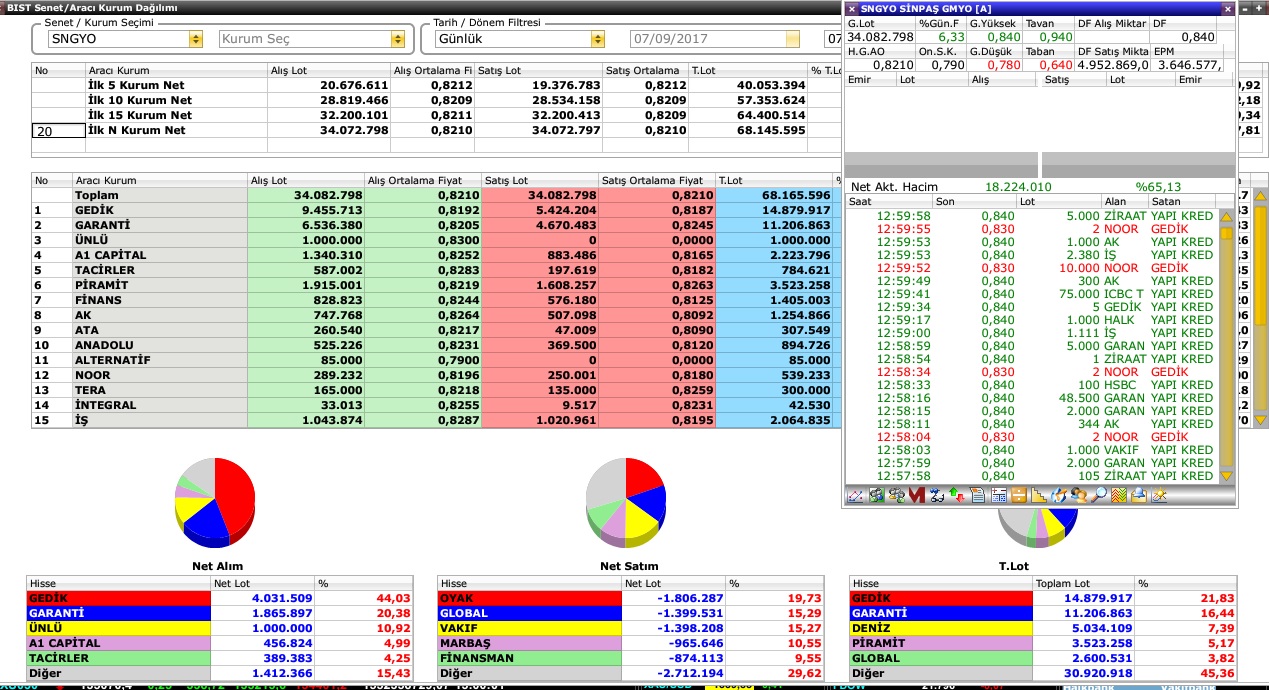Open the Kurum Seç dropdown
This screenshot has height=690, width=1269.
[x=398, y=39]
